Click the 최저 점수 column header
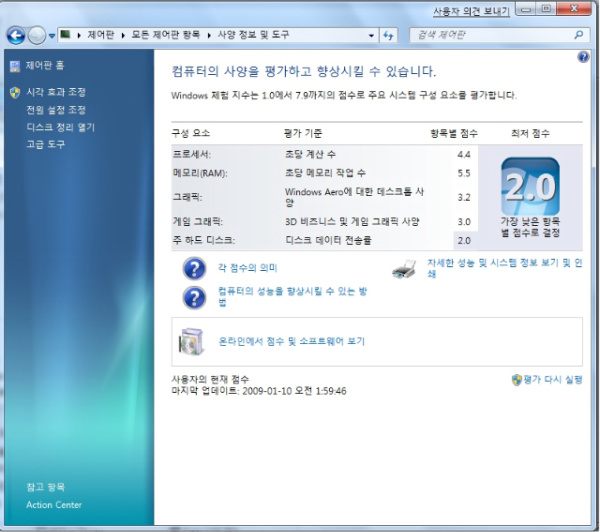 pos(530,133)
